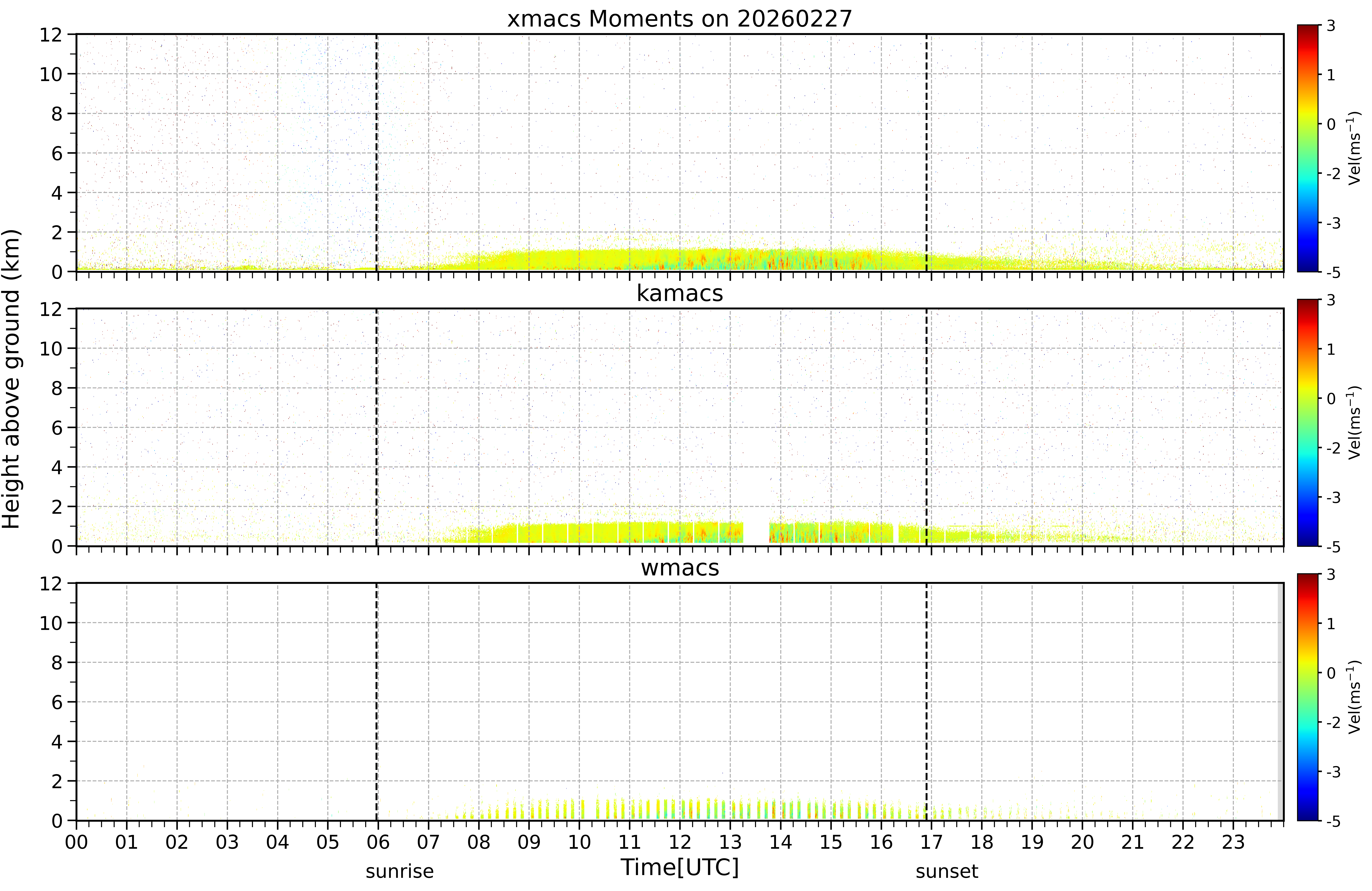Select the "Time[UTC]" axis label
This screenshot has width=1372, height=891.
coord(680,867)
